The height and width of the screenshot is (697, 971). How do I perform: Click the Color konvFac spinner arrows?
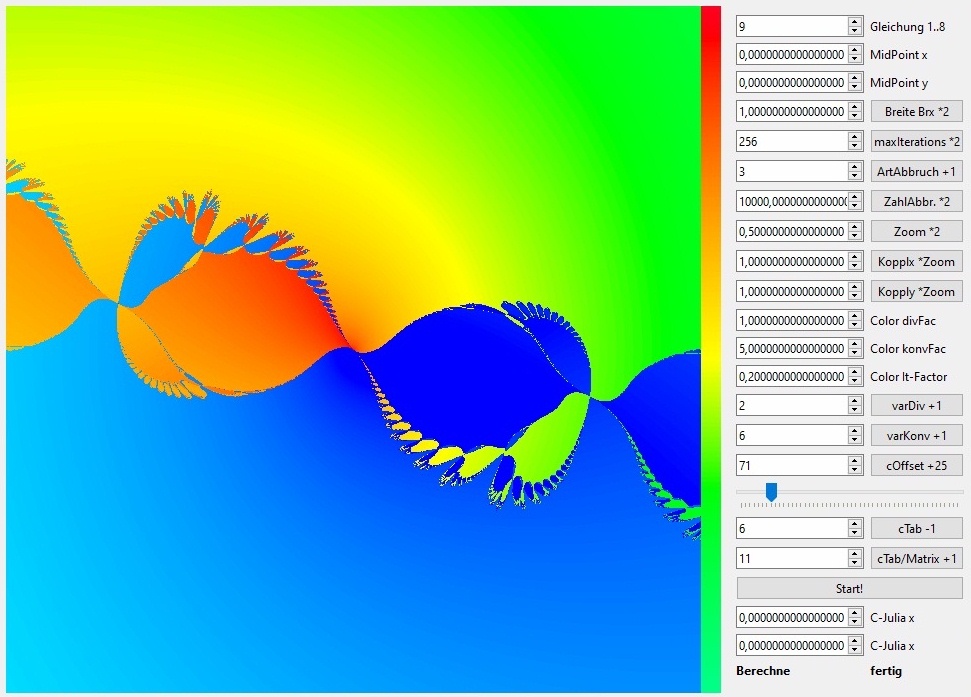tap(855, 348)
